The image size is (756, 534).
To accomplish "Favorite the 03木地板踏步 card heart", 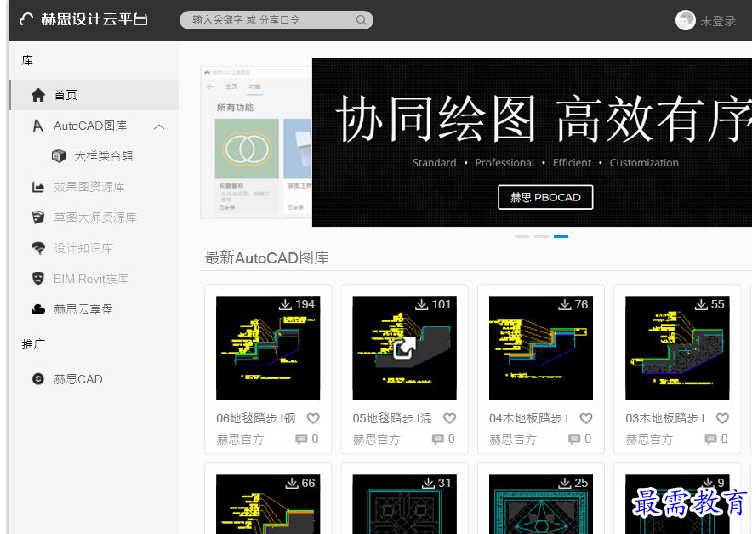I will (x=722, y=418).
